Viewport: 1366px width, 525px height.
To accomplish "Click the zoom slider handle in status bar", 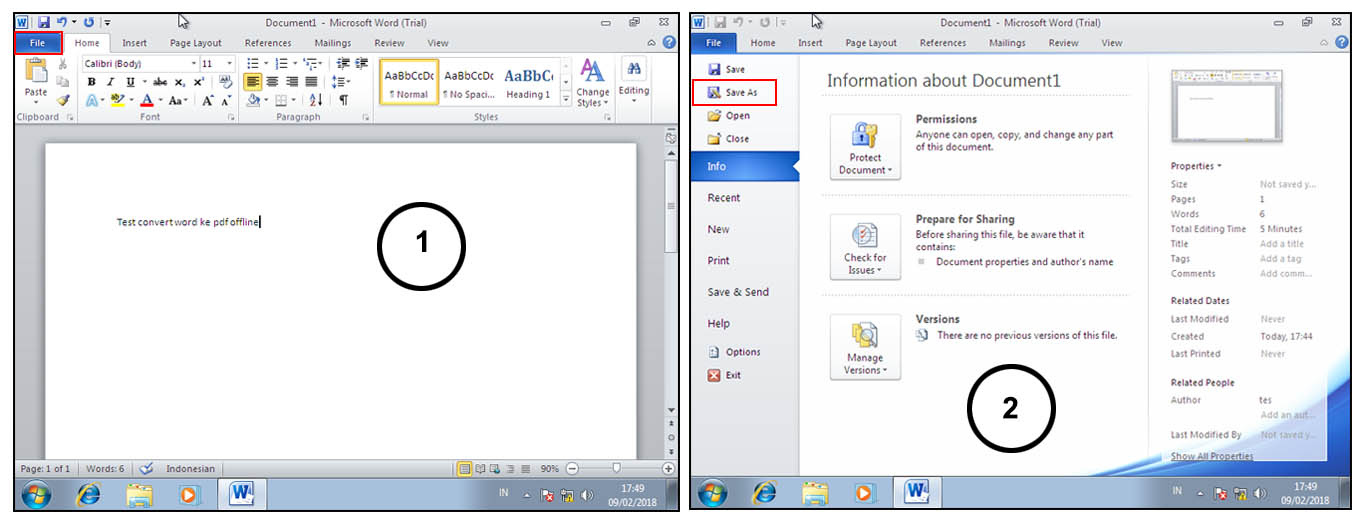I will pyautogui.click(x=616, y=468).
